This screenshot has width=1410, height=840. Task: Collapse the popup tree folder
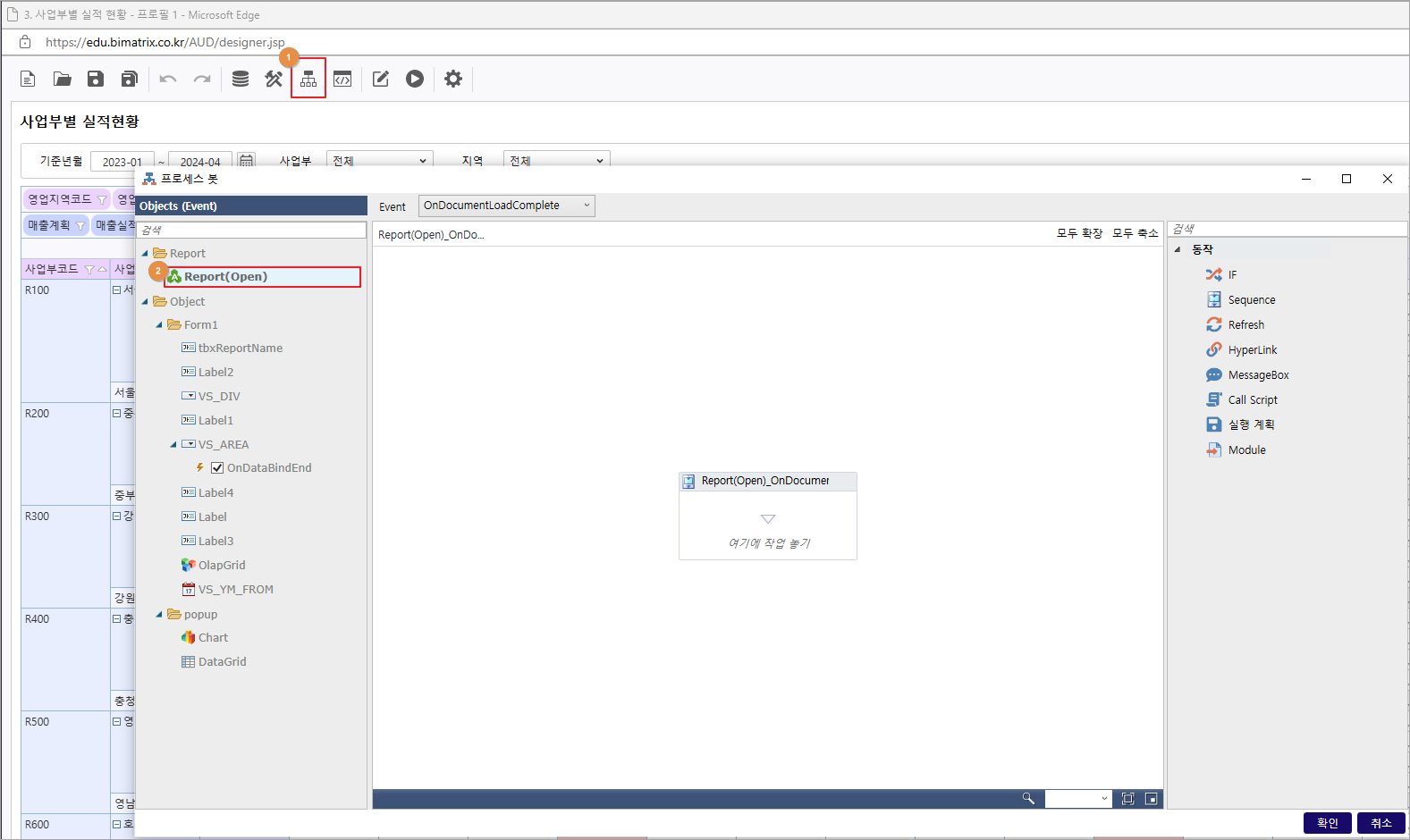click(159, 615)
